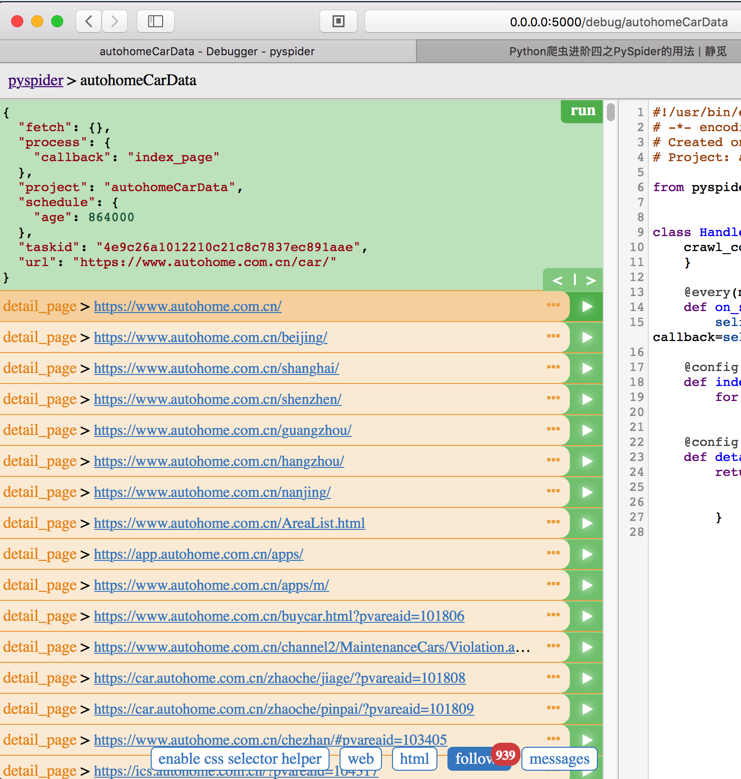The height and width of the screenshot is (779, 741).
Task: Click the browser back button
Action: [89, 21]
